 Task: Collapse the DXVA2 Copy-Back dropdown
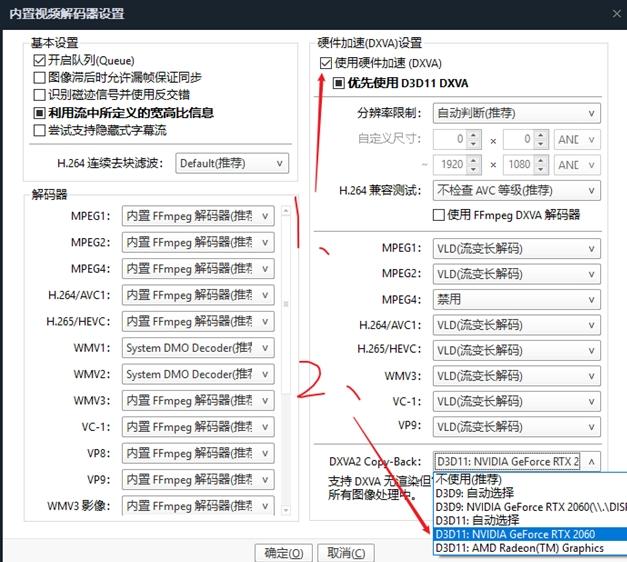pyautogui.click(x=591, y=462)
